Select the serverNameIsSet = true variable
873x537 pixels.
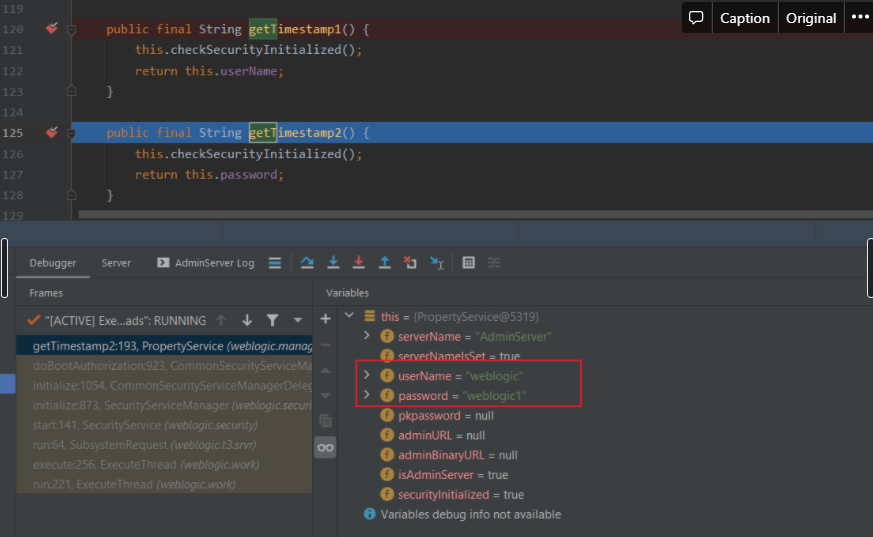tap(450, 356)
